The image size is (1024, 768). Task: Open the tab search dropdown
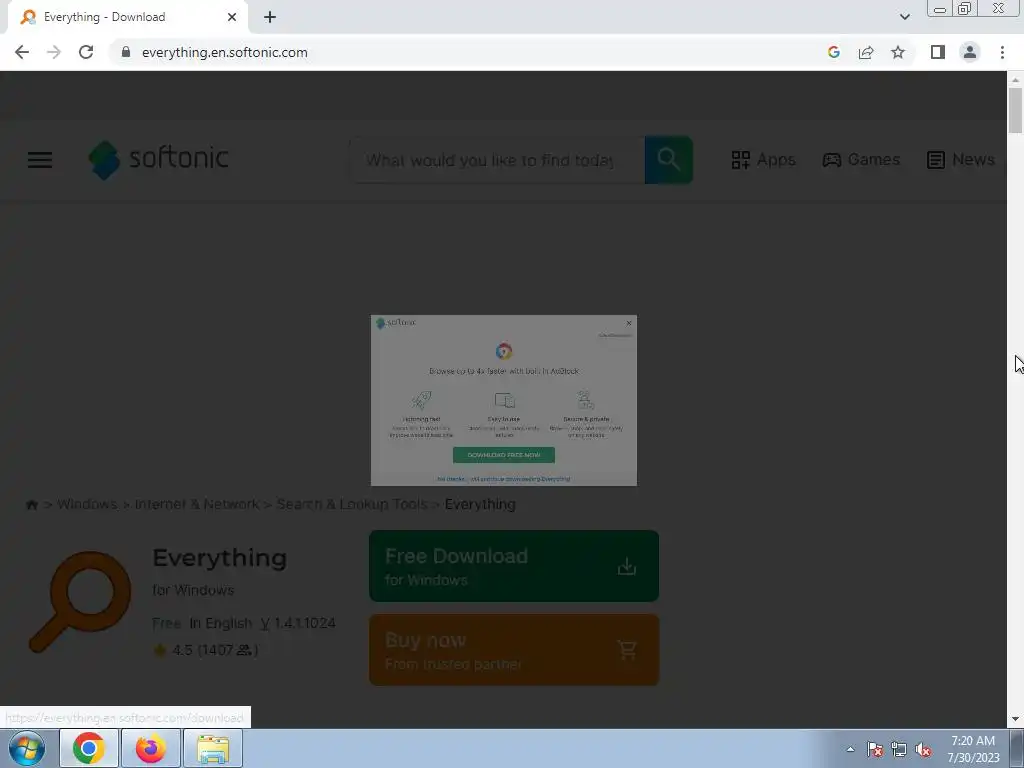pyautogui.click(x=904, y=17)
